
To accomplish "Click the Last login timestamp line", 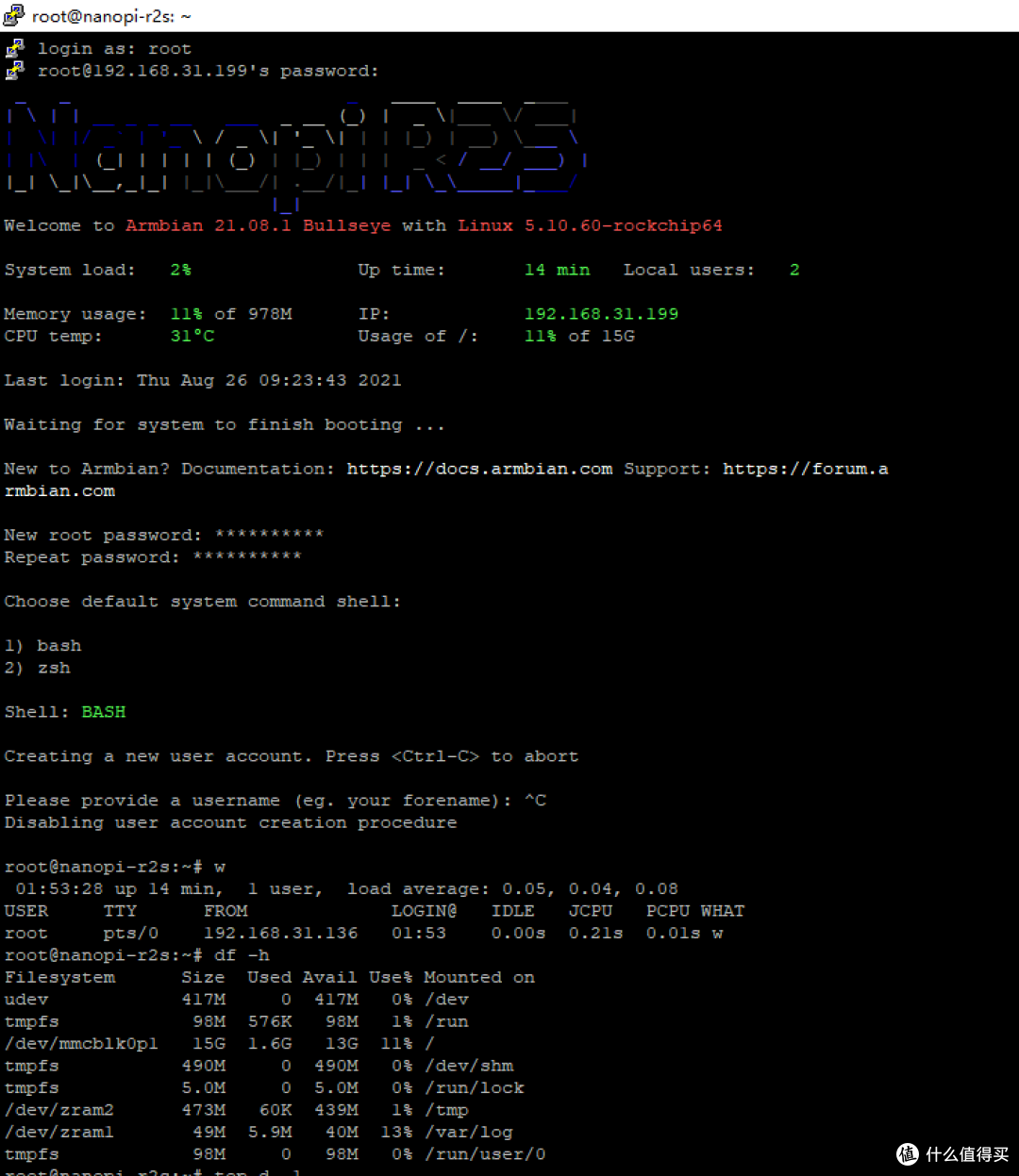I will (x=203, y=380).
